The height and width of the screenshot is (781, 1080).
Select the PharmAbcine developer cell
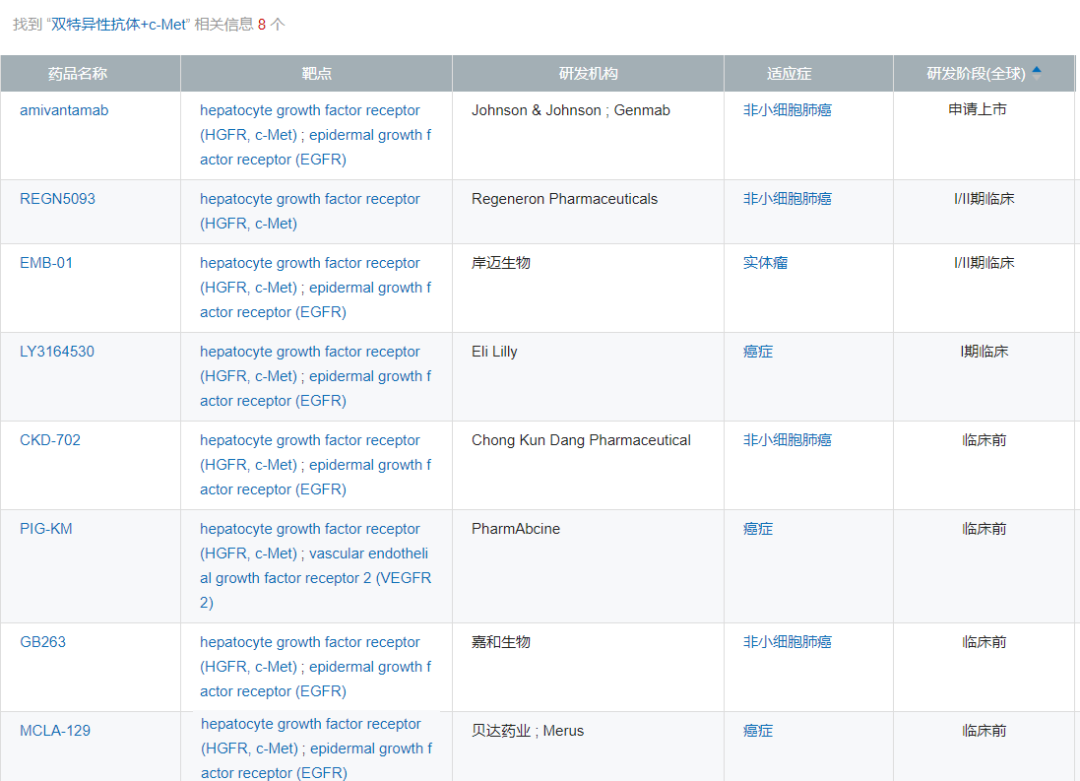pos(588,567)
